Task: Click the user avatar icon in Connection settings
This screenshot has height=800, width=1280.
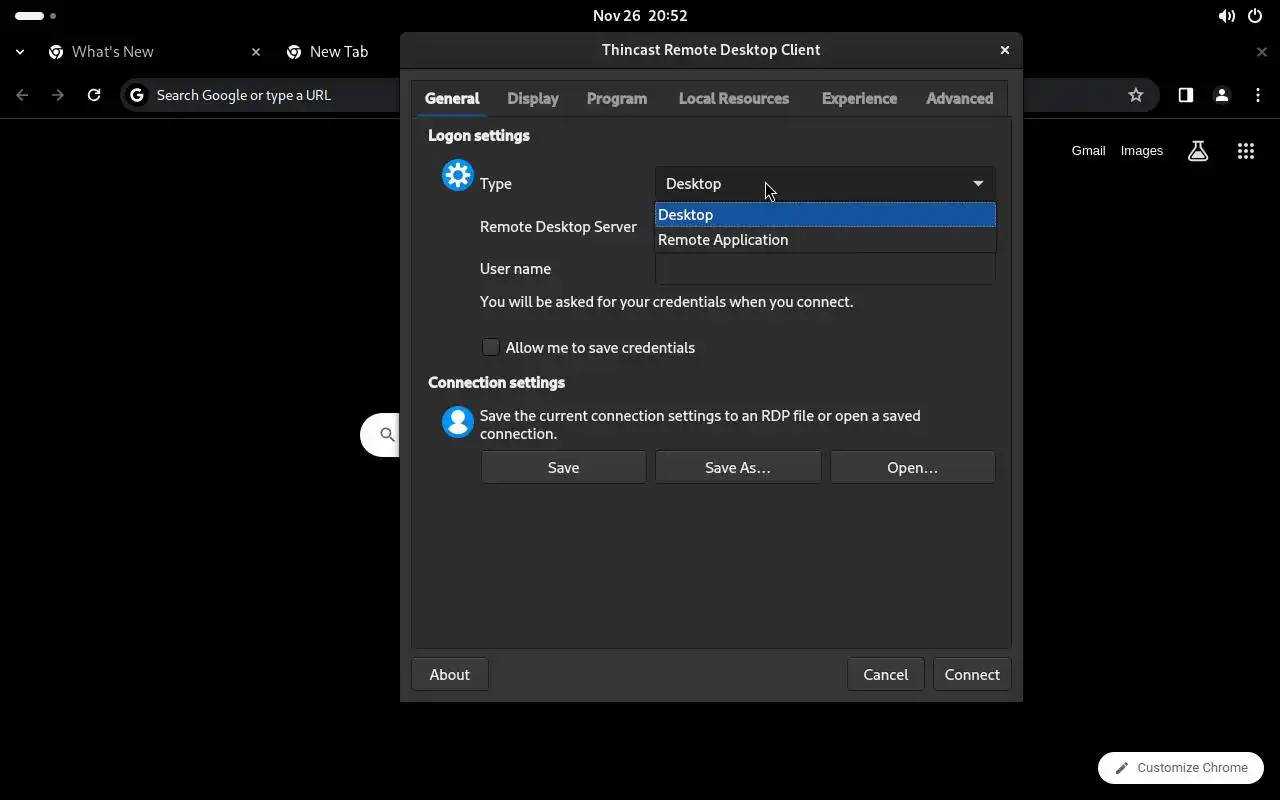Action: tap(458, 422)
